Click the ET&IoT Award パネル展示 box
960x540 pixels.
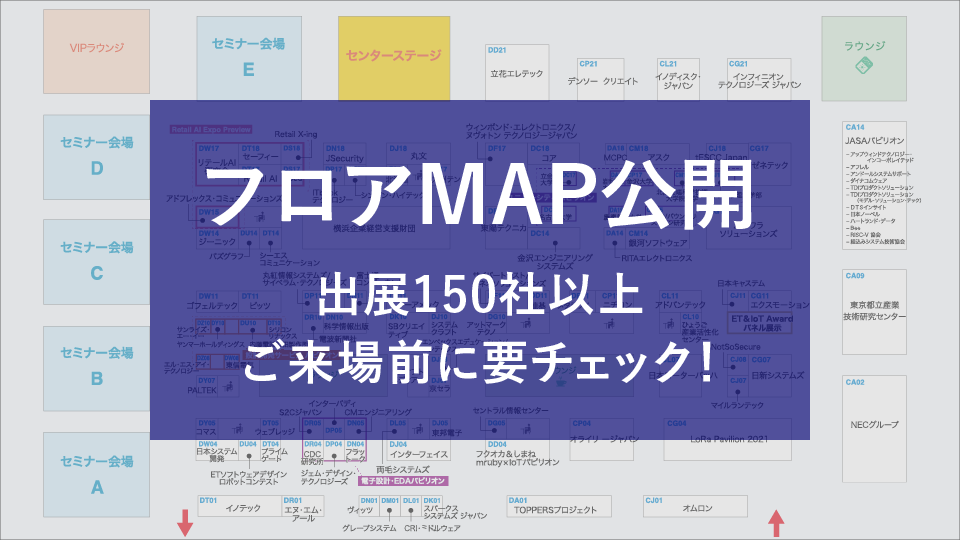coord(762,323)
